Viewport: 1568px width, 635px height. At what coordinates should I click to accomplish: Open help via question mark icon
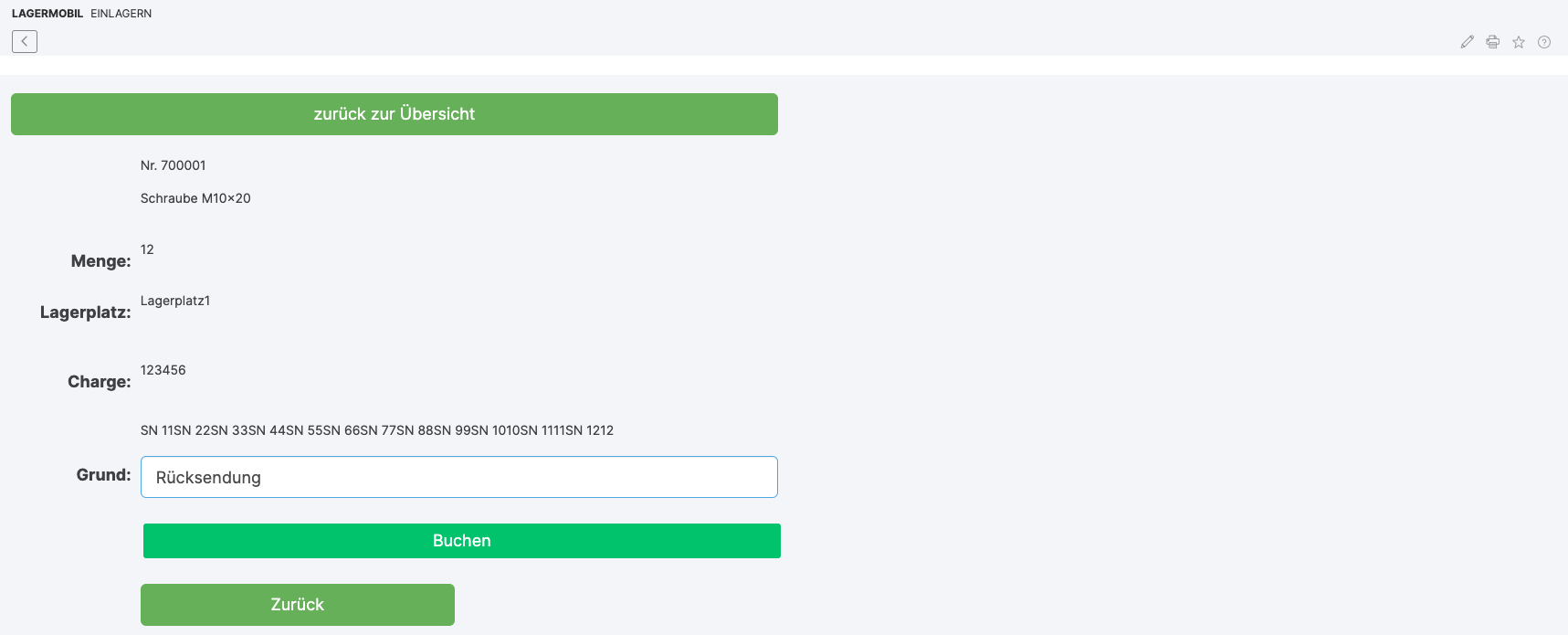coord(1543,42)
